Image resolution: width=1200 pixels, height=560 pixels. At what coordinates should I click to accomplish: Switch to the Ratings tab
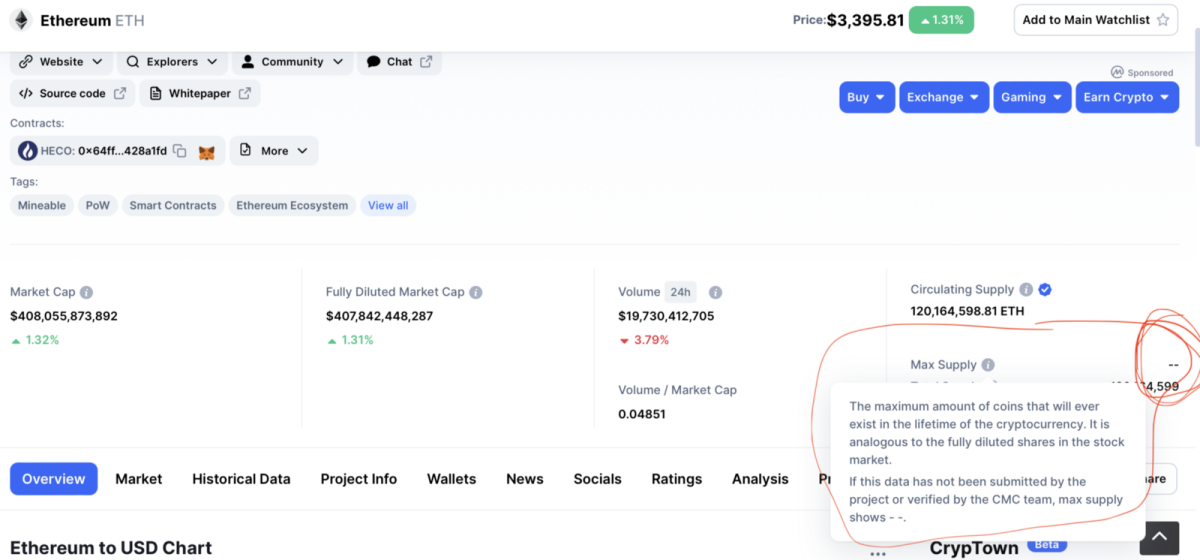click(x=677, y=479)
